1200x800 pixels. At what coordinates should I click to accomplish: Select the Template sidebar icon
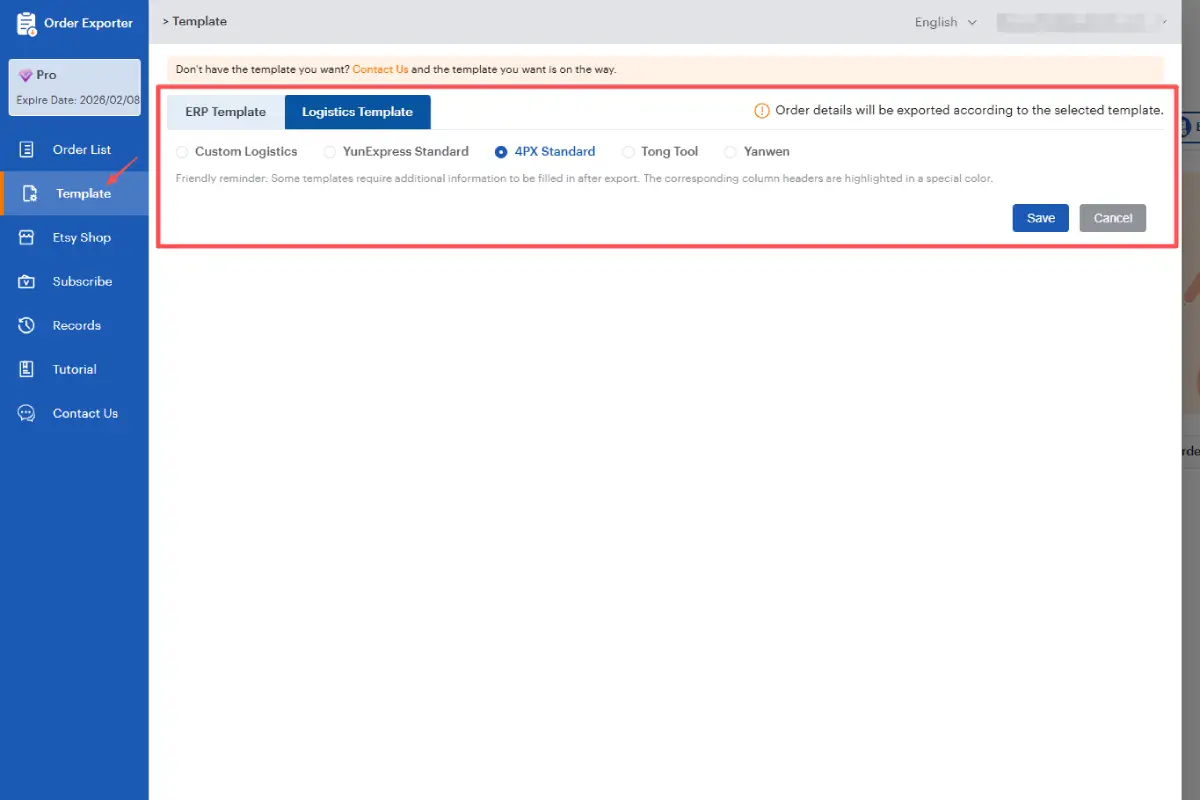tap(24, 193)
